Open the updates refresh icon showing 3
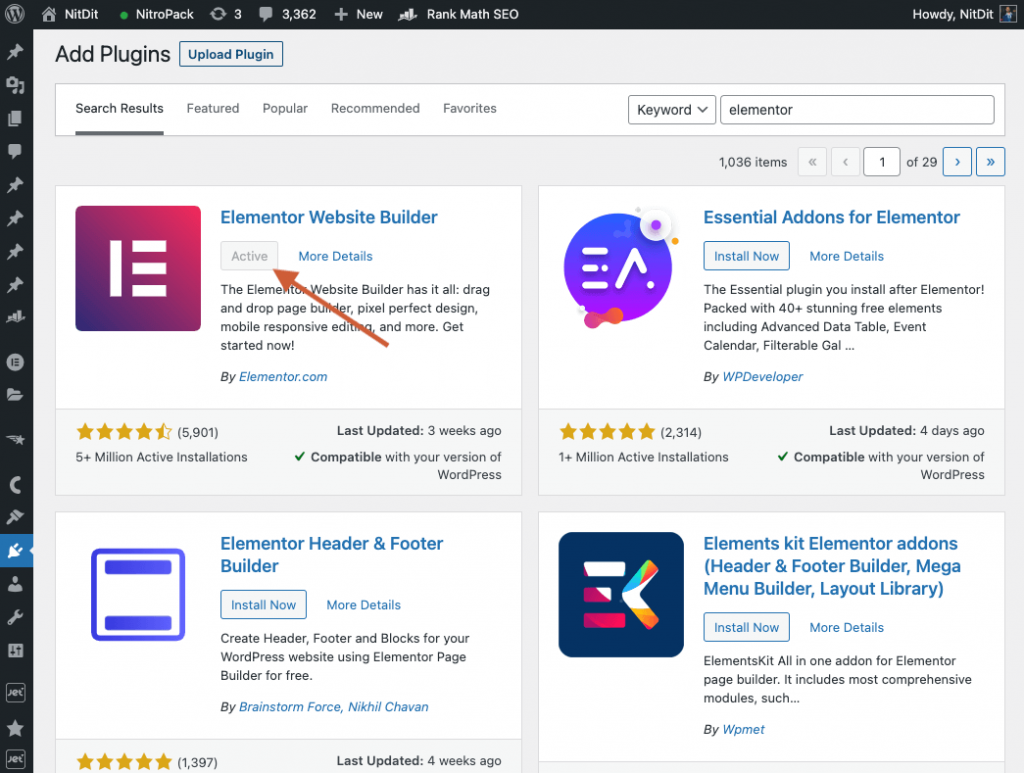Viewport: 1024px width, 773px height. click(218, 14)
